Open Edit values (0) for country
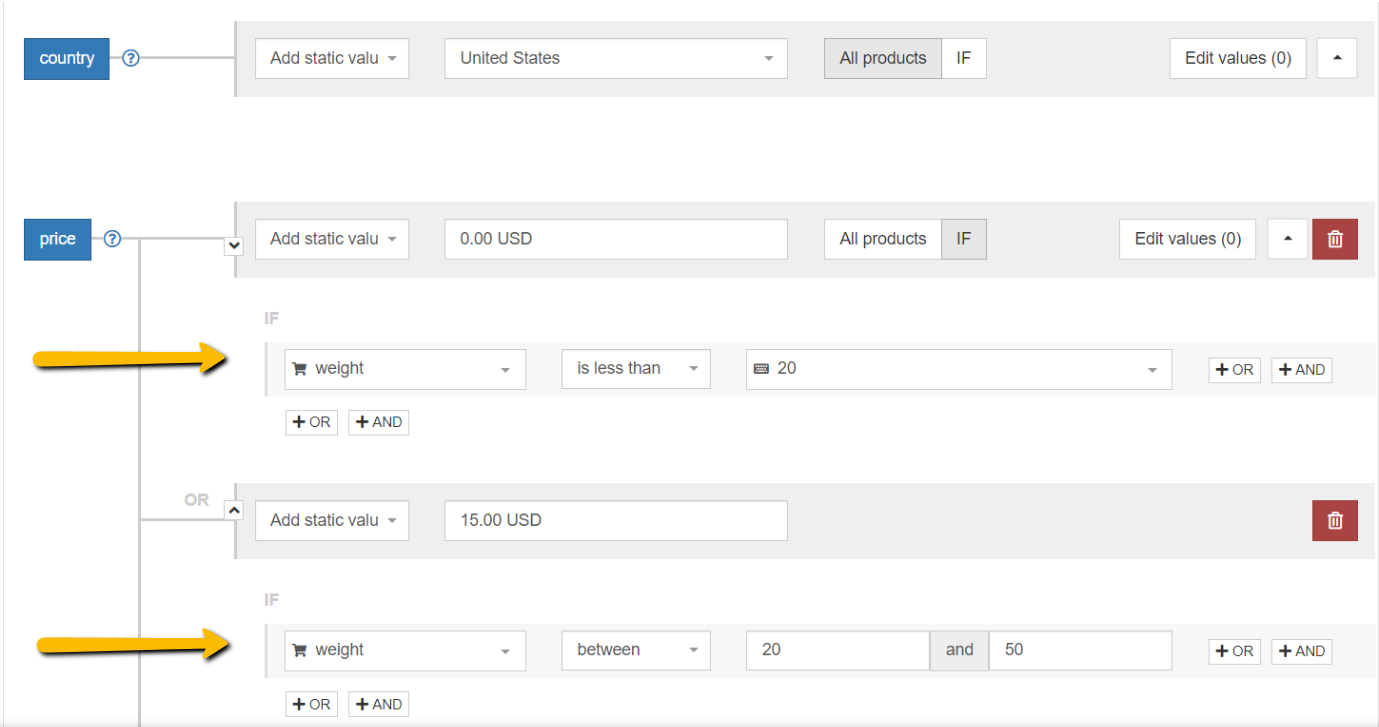The width and height of the screenshot is (1379, 727). click(1238, 58)
